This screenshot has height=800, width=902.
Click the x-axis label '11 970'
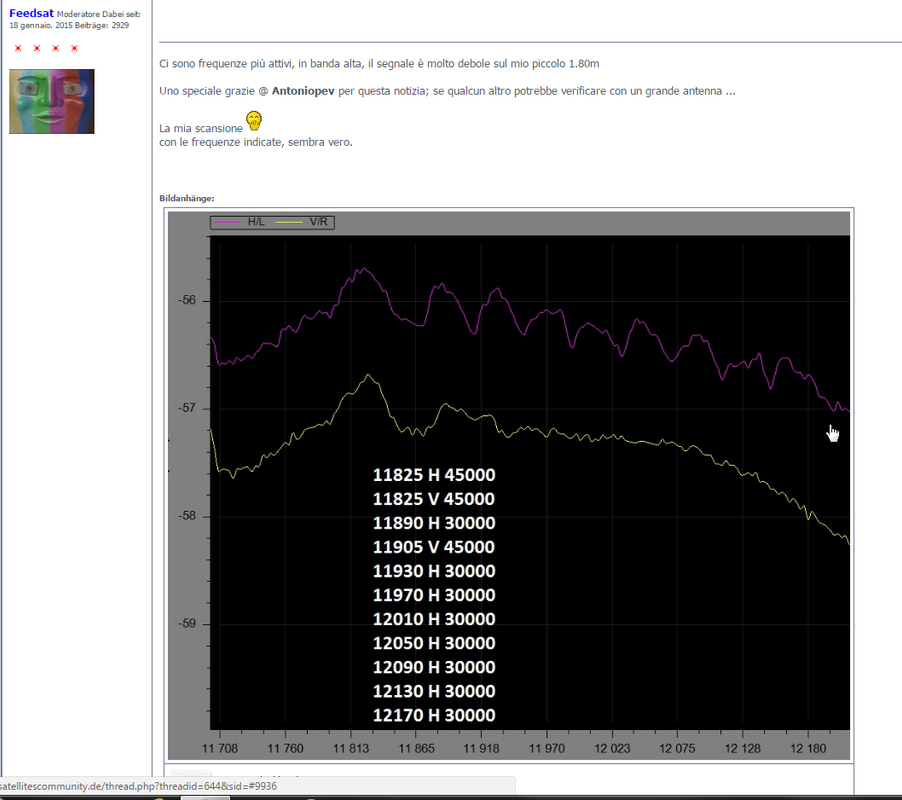(x=547, y=748)
